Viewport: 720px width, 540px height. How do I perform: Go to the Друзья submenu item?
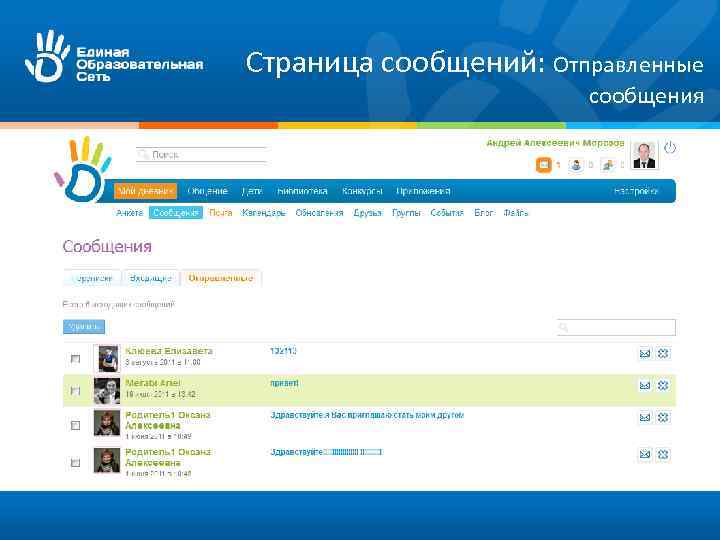tap(368, 213)
